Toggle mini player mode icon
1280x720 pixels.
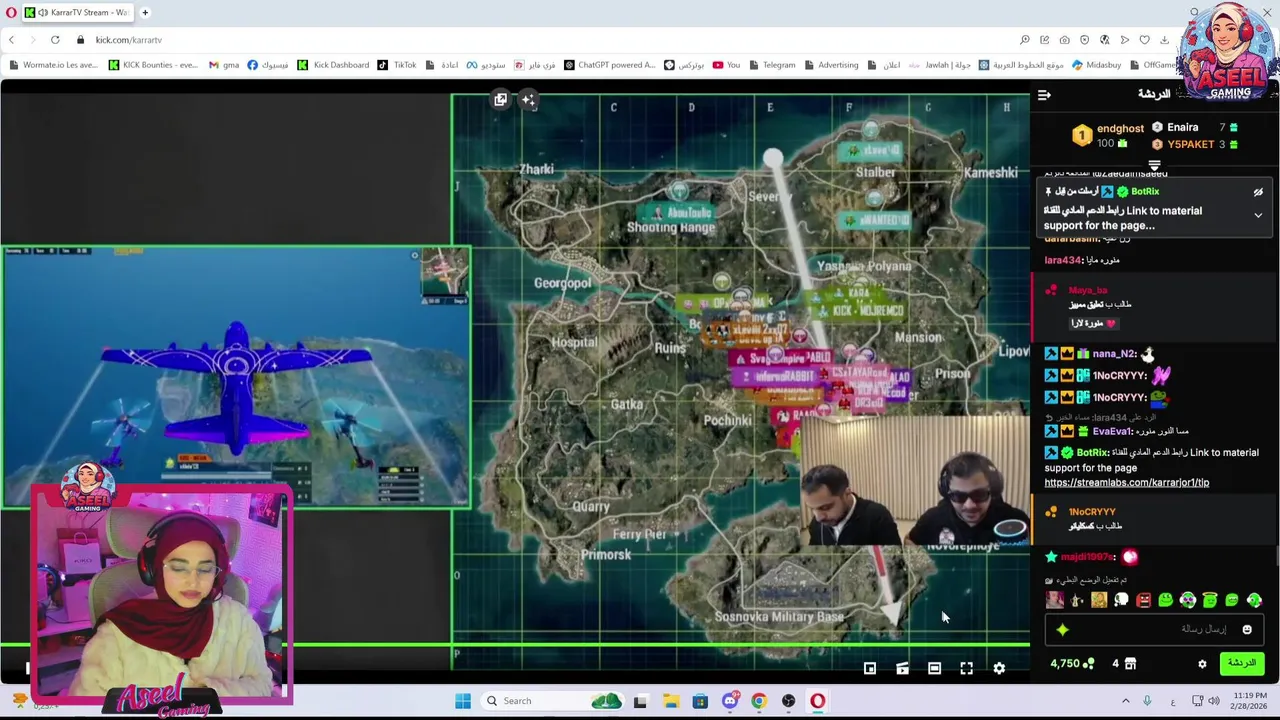[x=870, y=668]
